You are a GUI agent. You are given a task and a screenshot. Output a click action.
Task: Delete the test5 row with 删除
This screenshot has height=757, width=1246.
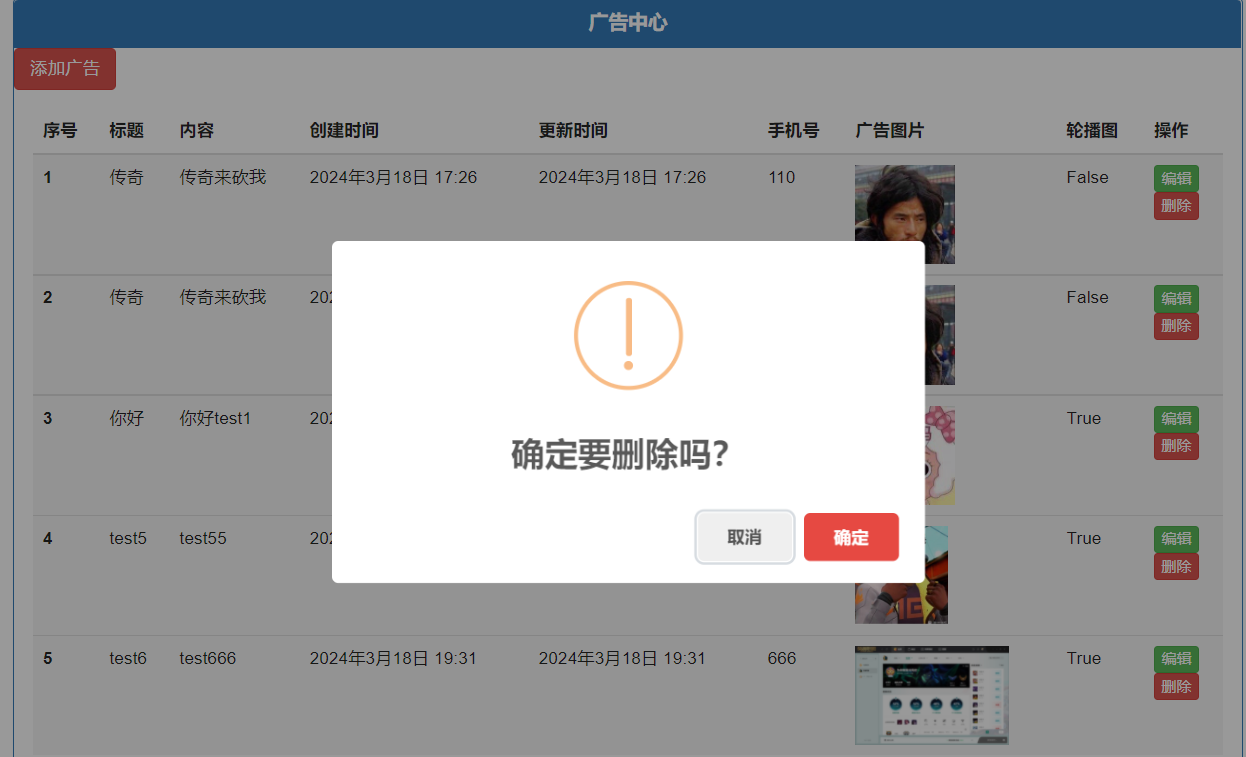(x=1176, y=566)
